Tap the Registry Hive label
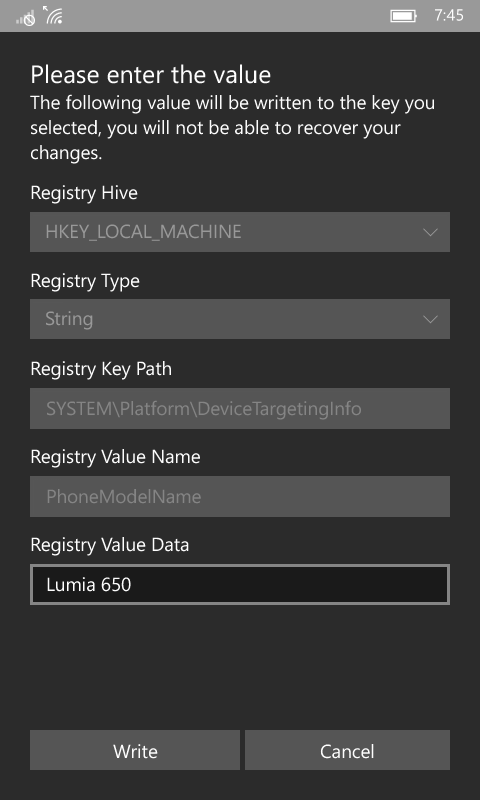Screen dimensions: 480x800 click(x=84, y=193)
